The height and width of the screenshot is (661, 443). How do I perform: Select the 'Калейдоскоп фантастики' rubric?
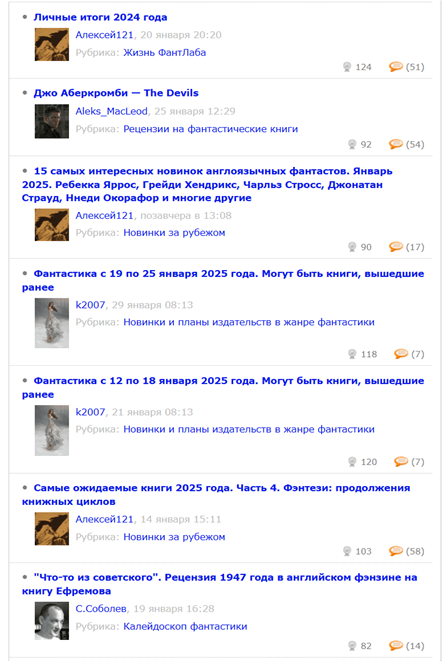(185, 626)
